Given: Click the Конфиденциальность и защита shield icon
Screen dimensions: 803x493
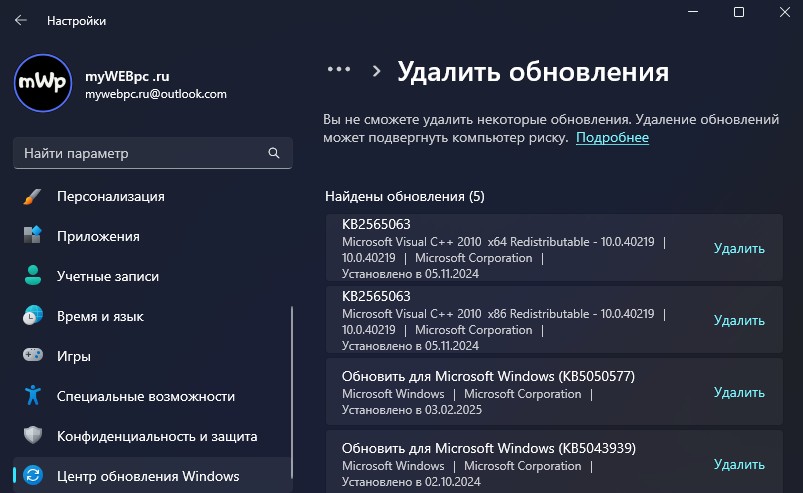Looking at the screenshot, I should [x=33, y=436].
